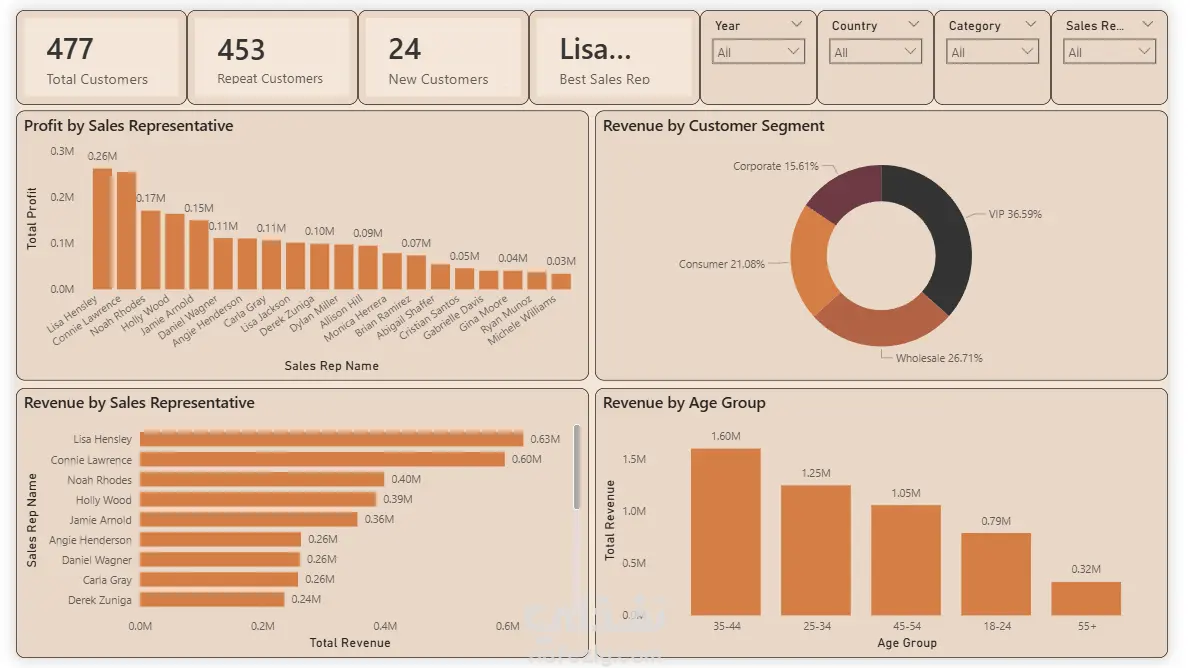Click the '0.32M' age group data label
The height and width of the screenshot is (668, 1190).
pos(1086,569)
